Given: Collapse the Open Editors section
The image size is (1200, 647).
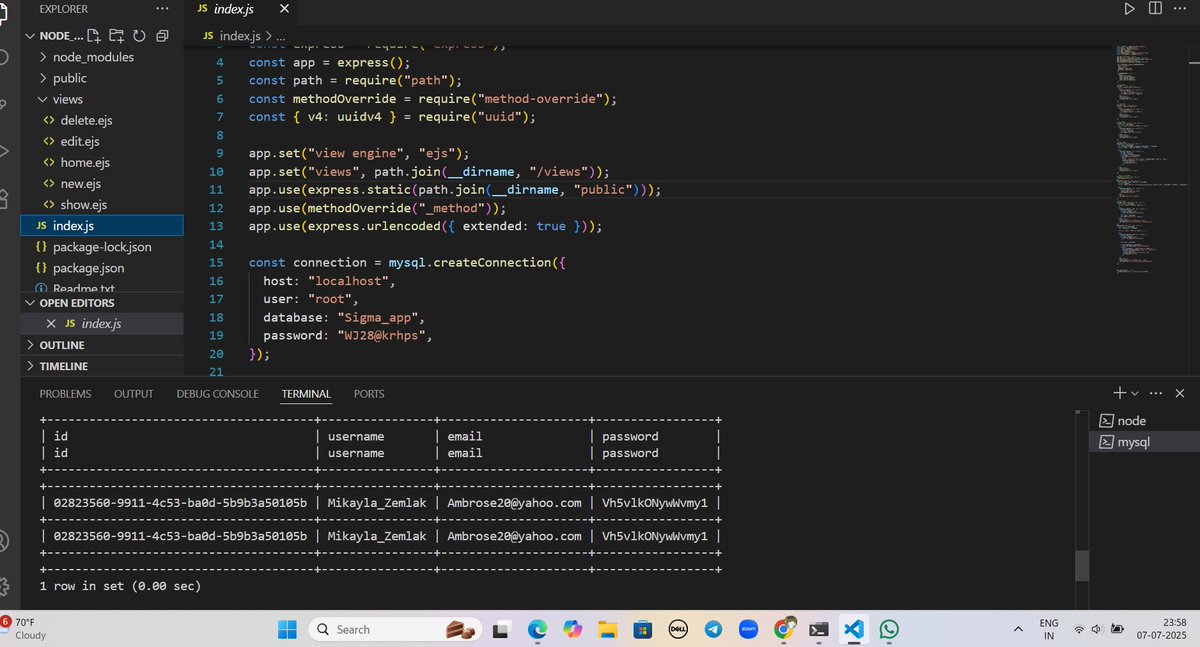Looking at the screenshot, I should [101, 303].
